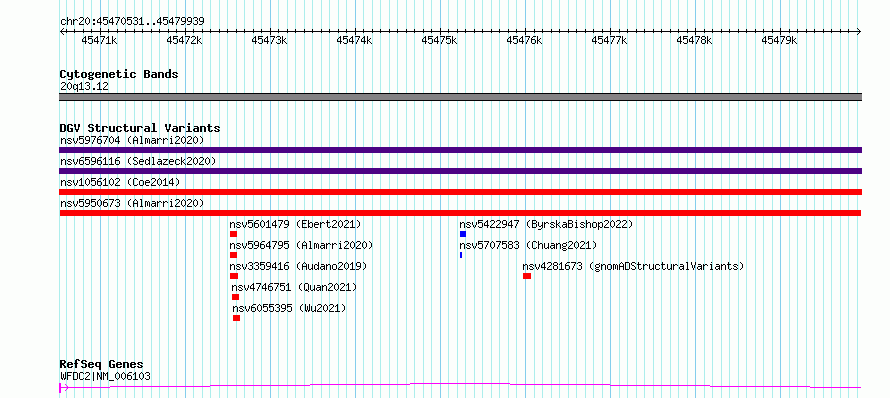Click the DGV Structural Variants track title
890x398 pixels.
tap(140, 128)
